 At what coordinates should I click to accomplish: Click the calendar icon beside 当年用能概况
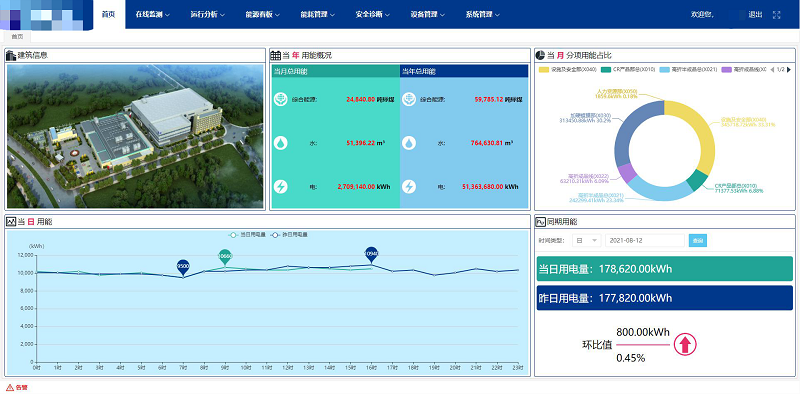click(276, 55)
